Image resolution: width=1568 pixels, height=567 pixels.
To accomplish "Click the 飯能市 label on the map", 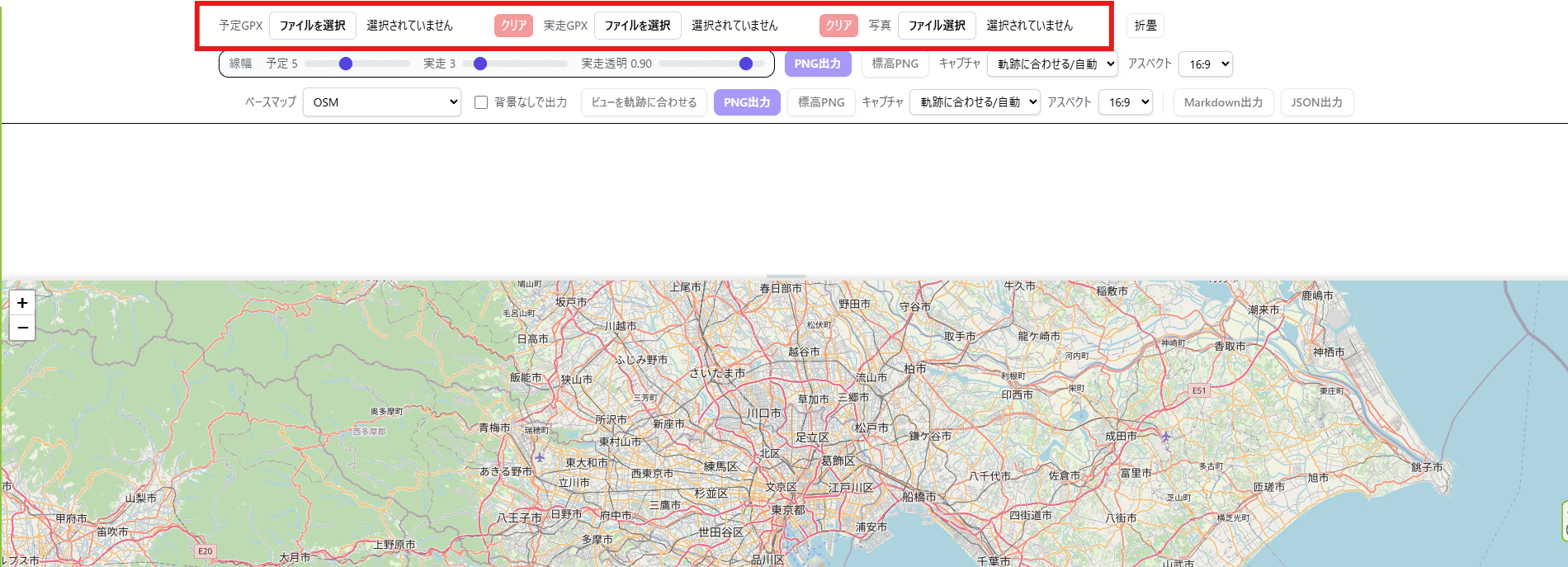I will click(526, 378).
